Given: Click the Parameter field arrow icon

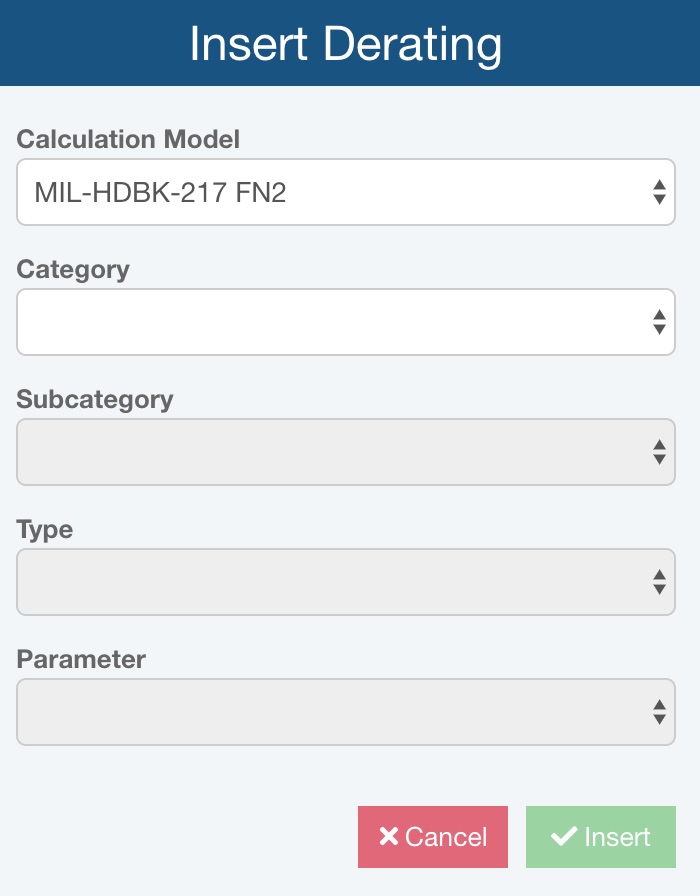Looking at the screenshot, I should (659, 712).
